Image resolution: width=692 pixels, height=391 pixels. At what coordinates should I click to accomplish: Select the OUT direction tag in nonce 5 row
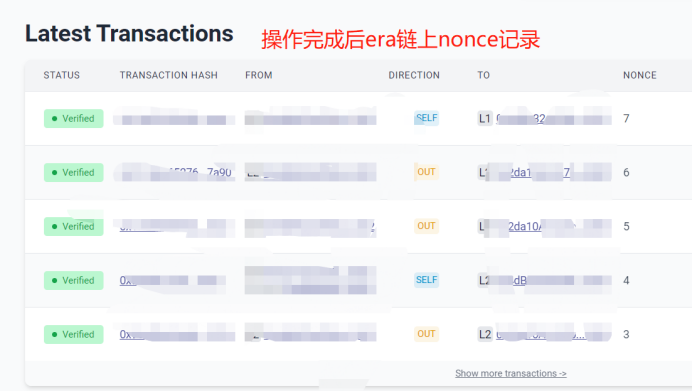(426, 226)
